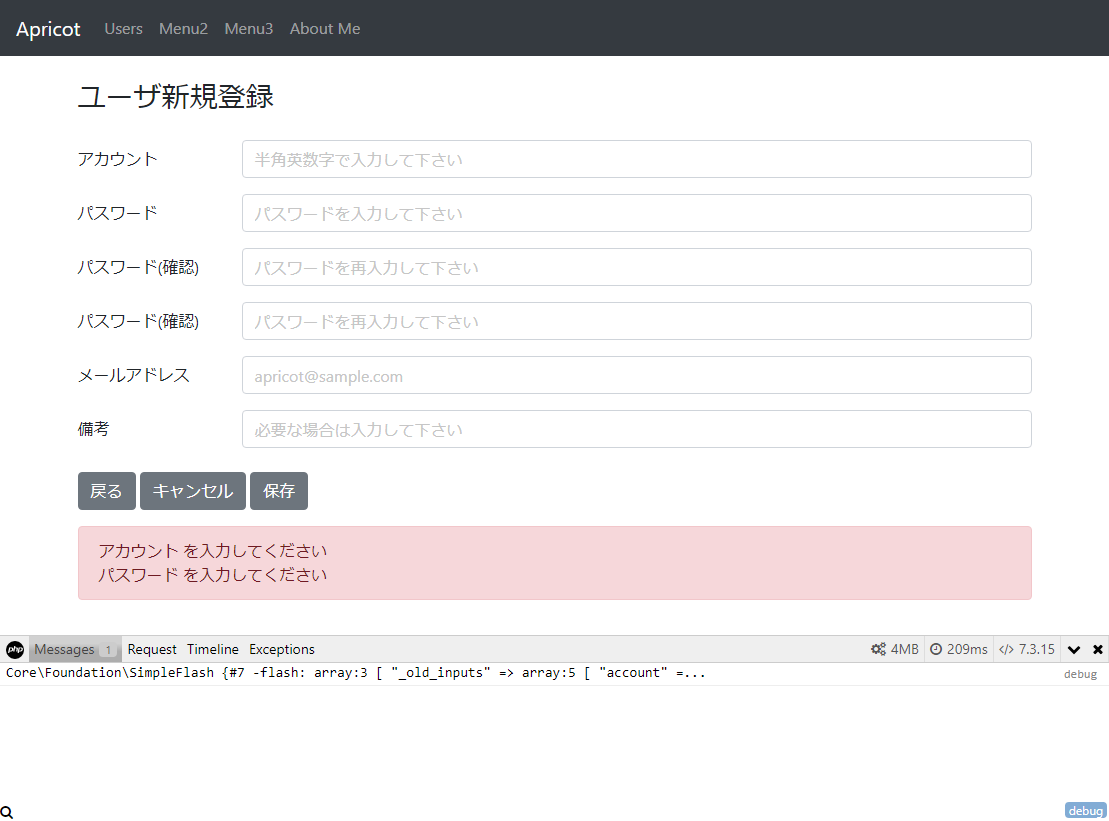Collapse the debug bar using the chevron
This screenshot has height=821, width=1109.
tap(1074, 650)
